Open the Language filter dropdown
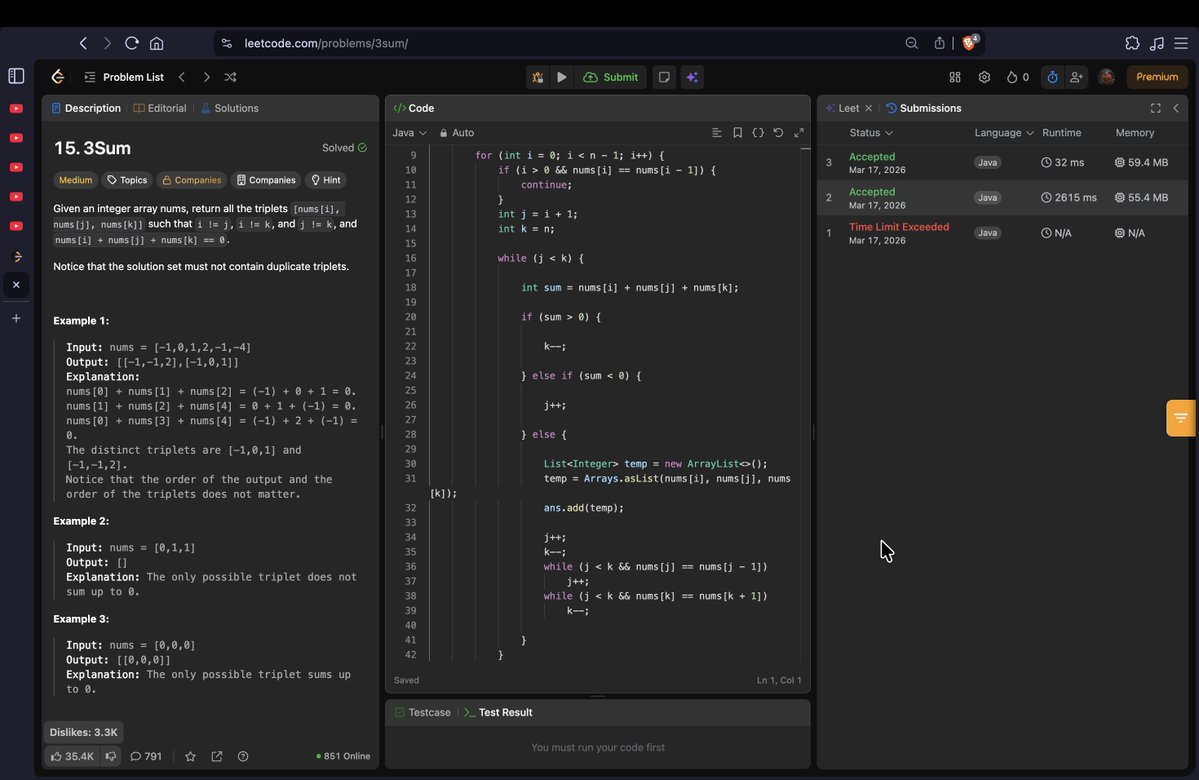 (1004, 133)
